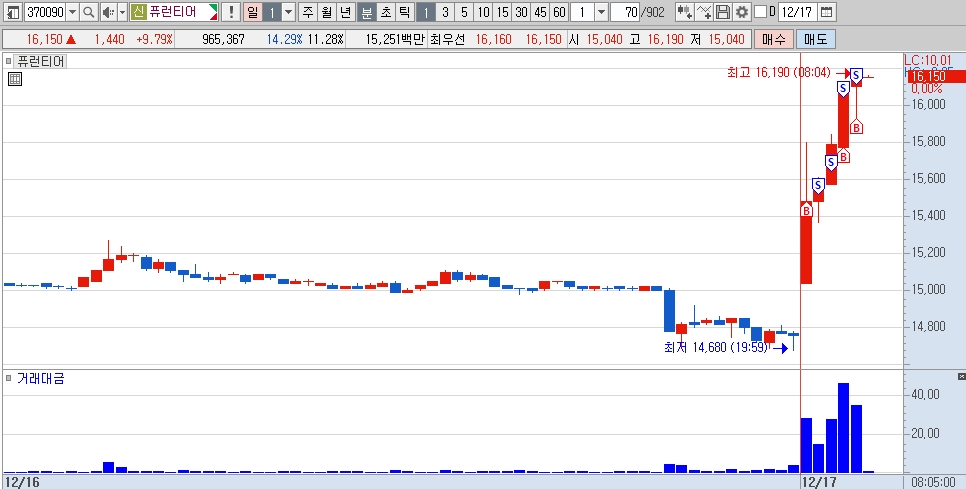Select the 주 weekly period toggle

[x=307, y=12]
